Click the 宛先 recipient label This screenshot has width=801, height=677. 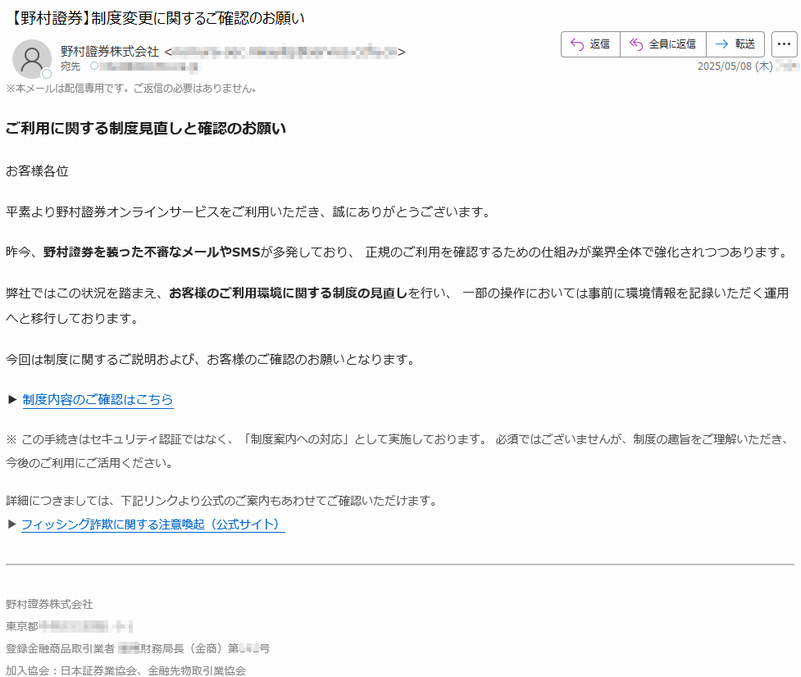70,66
